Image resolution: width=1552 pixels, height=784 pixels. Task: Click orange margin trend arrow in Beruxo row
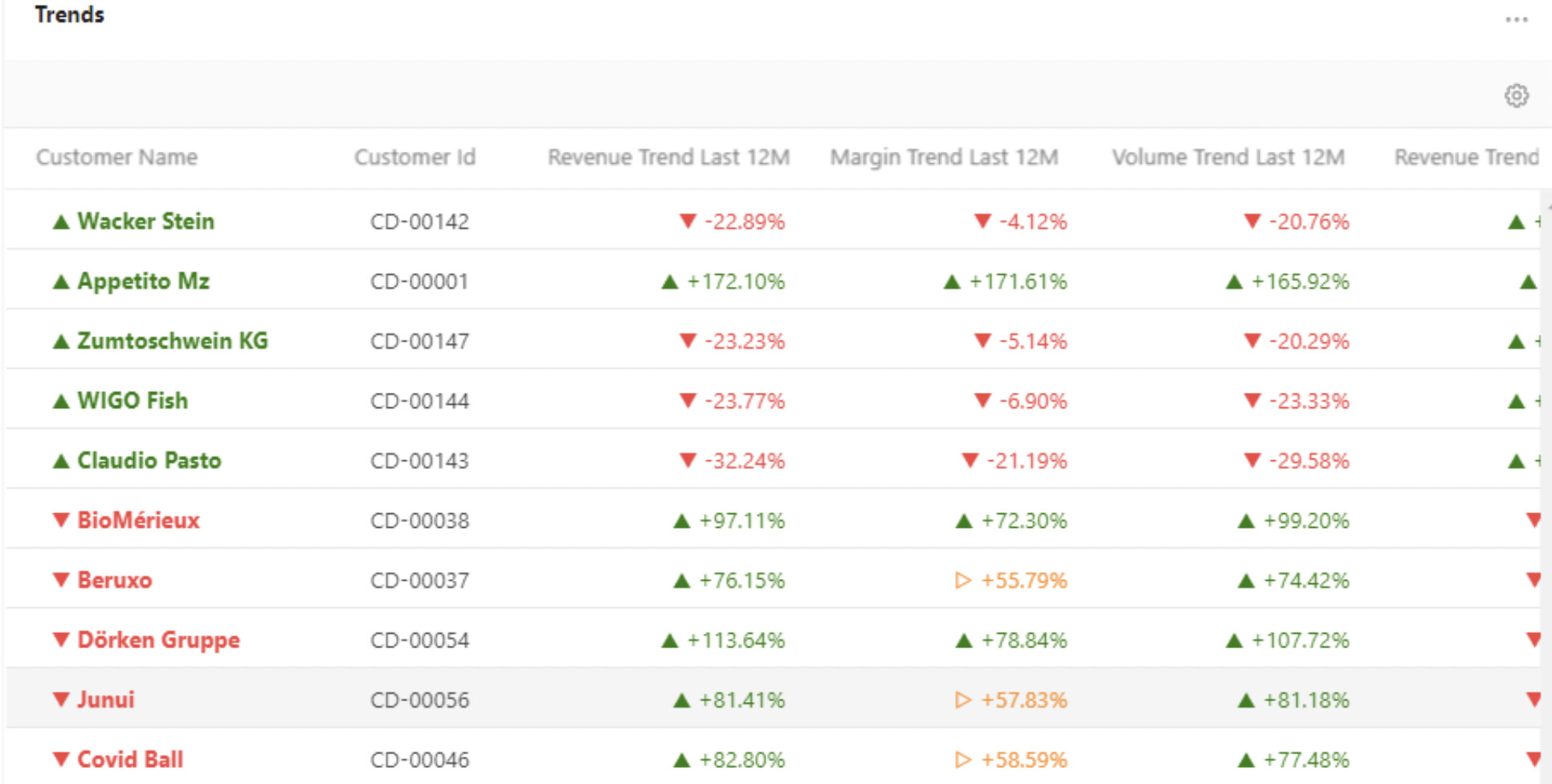pyautogui.click(x=962, y=580)
